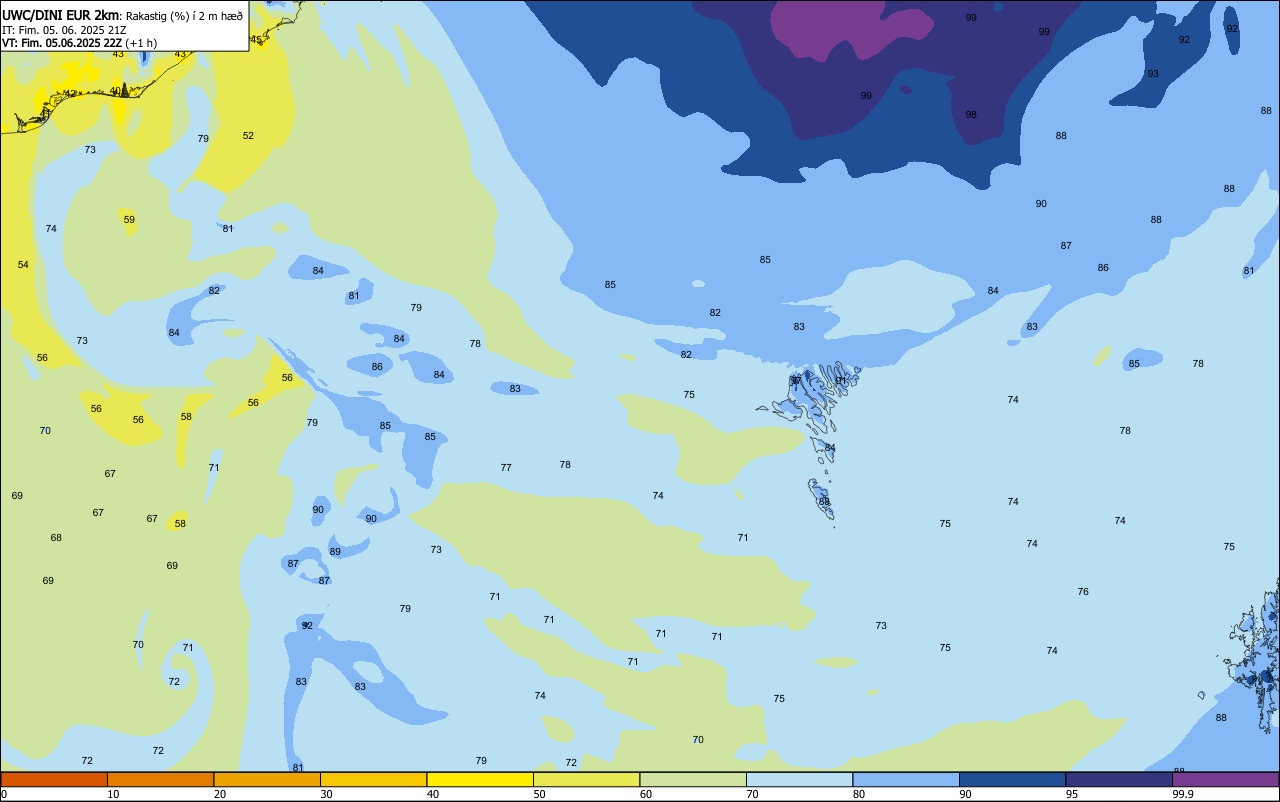The height and width of the screenshot is (802, 1280).
Task: Click the map value '59'
Action: [129, 220]
